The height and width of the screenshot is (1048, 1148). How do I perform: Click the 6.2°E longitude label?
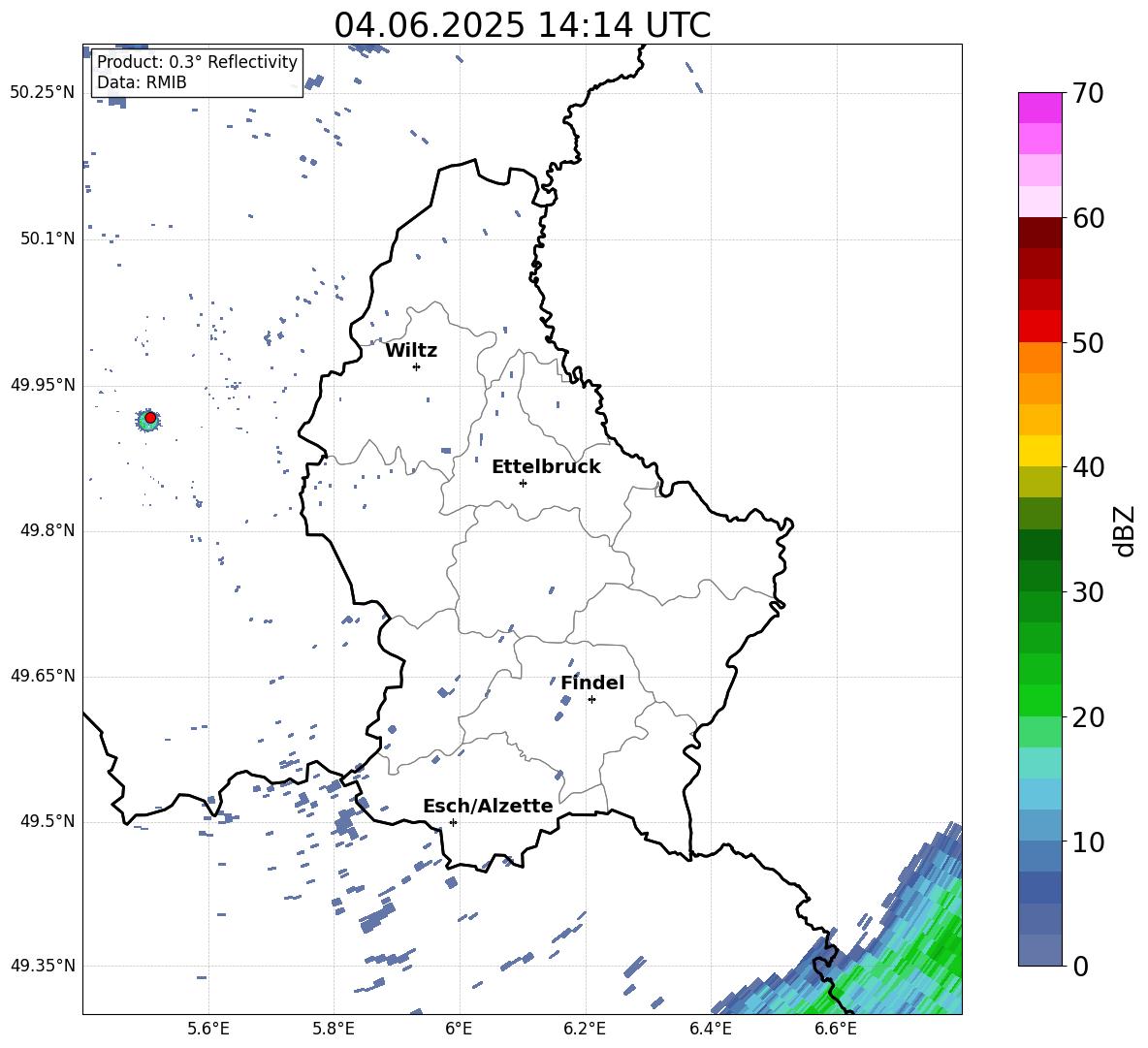(x=585, y=1029)
